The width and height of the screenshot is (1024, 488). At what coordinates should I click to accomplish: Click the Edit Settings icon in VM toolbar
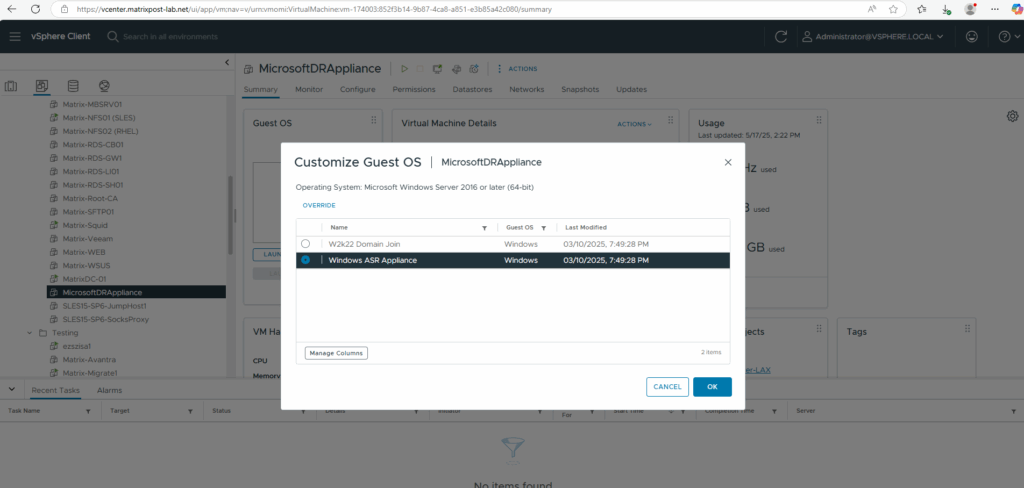[456, 69]
